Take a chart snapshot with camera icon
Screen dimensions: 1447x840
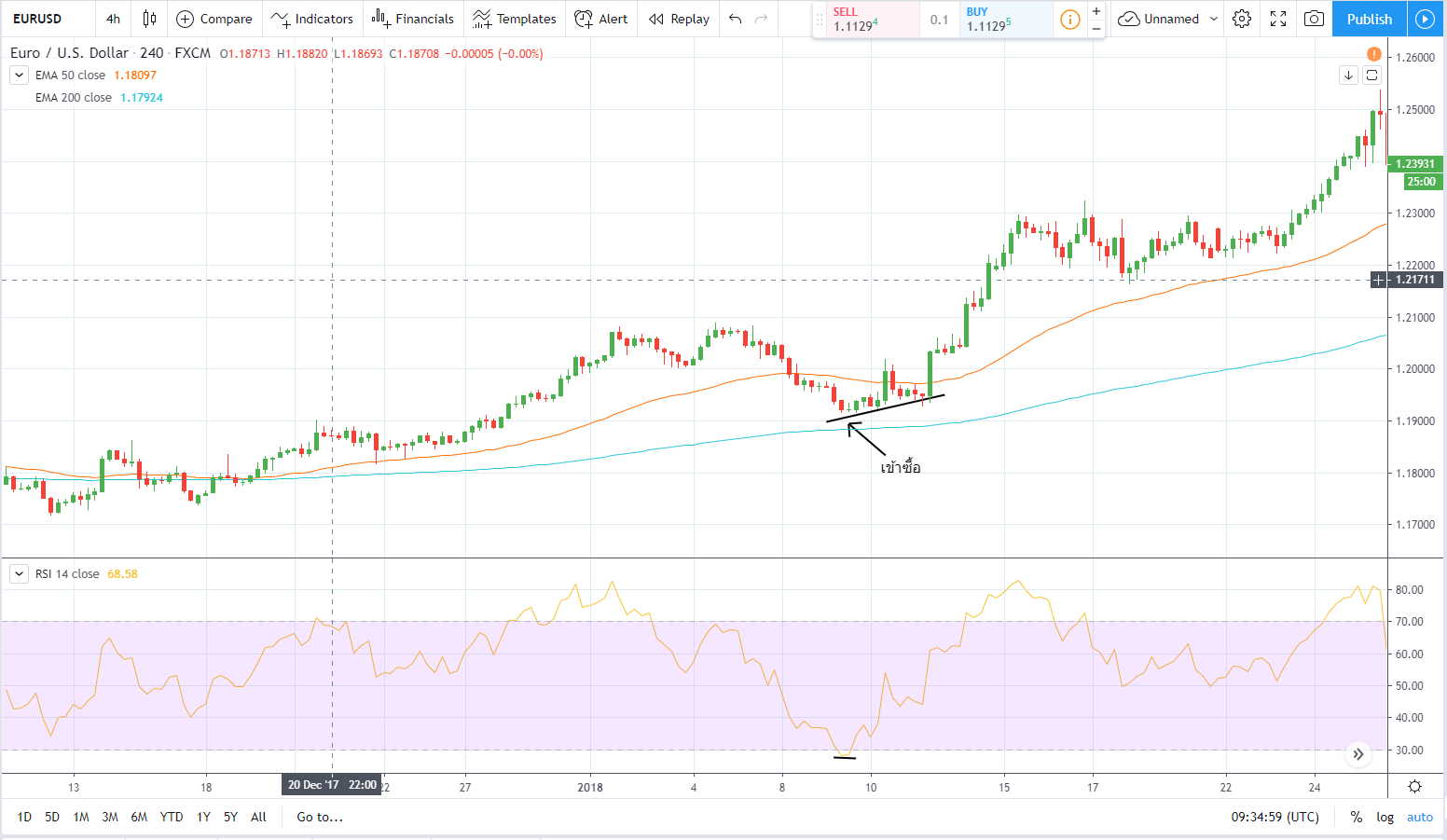coord(1314,19)
